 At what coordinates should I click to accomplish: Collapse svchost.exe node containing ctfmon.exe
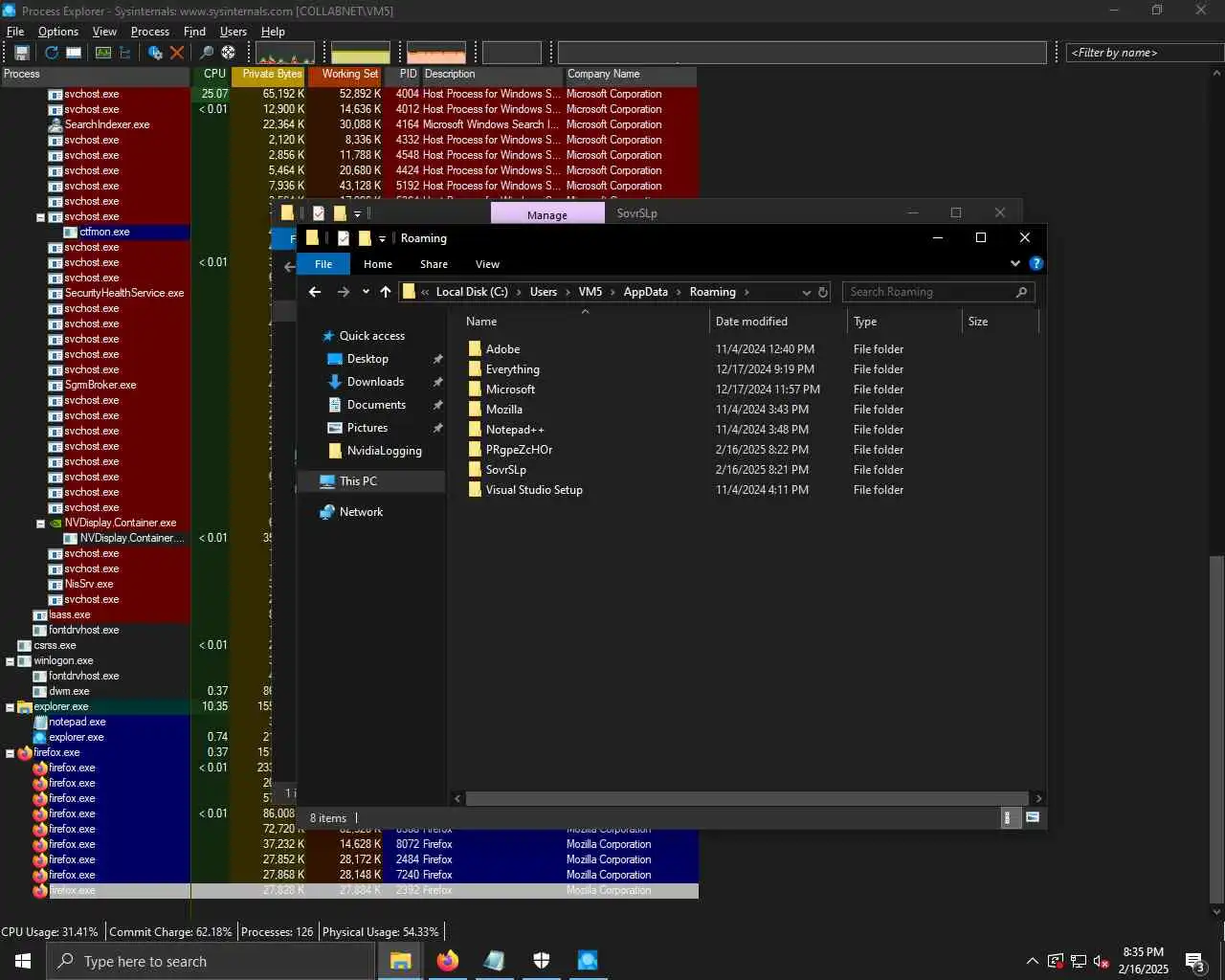click(40, 217)
